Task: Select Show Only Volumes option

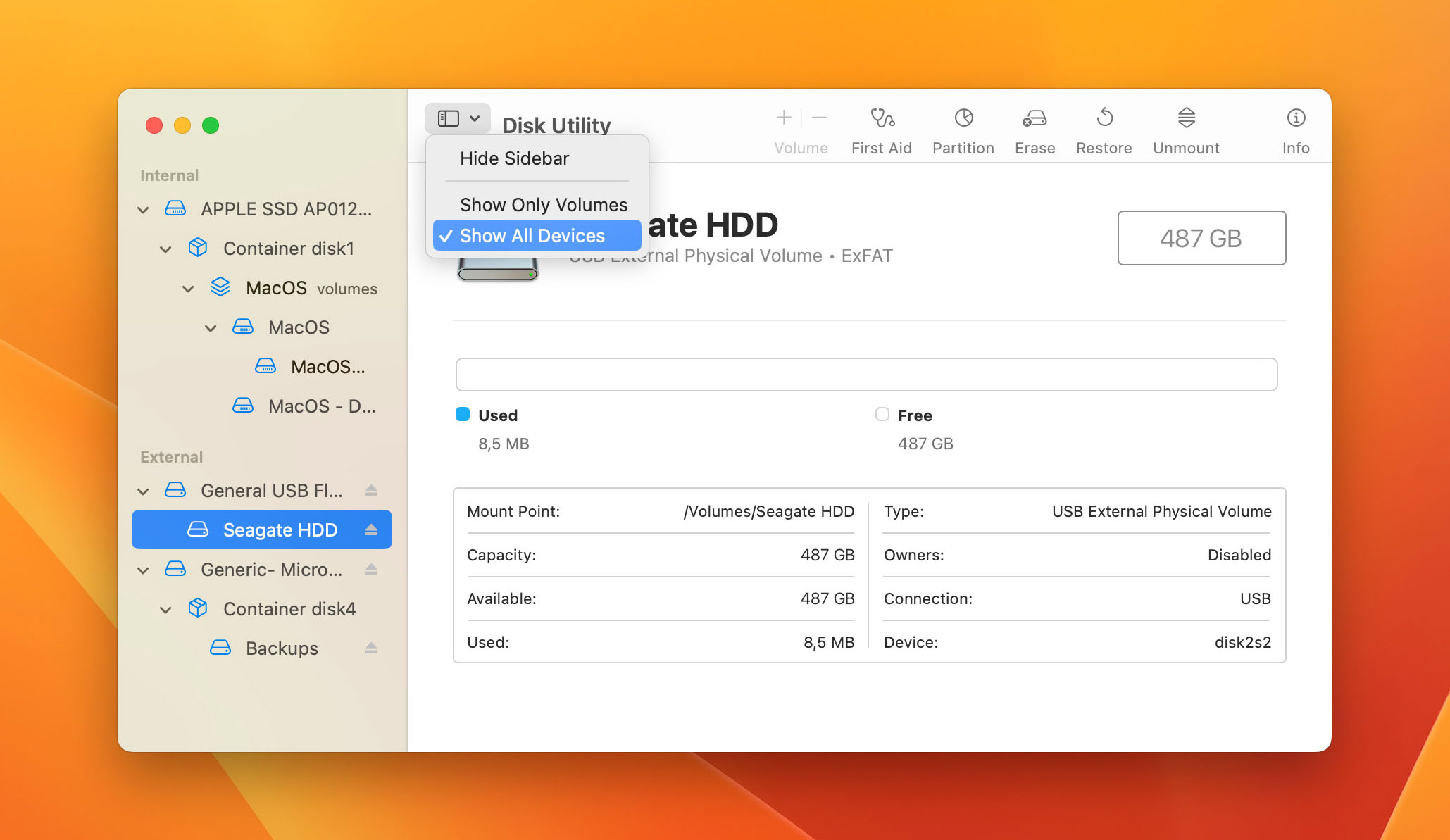Action: click(543, 203)
